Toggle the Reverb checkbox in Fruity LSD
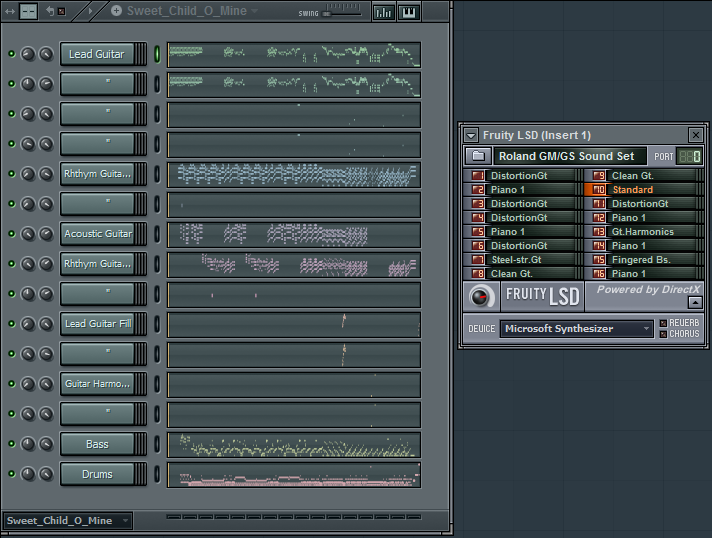Screen dimensions: 712x538 click(663, 323)
